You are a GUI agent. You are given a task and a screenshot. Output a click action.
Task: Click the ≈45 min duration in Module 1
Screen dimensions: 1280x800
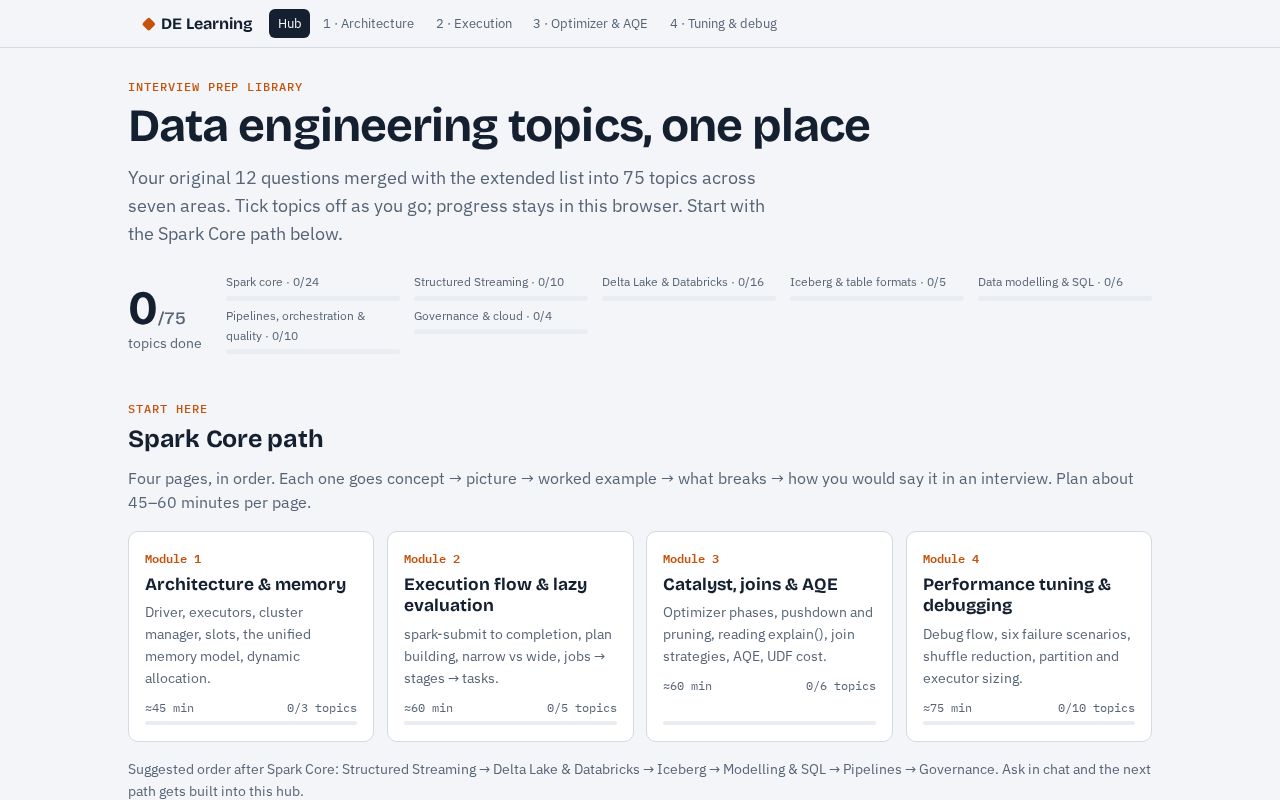coord(169,708)
